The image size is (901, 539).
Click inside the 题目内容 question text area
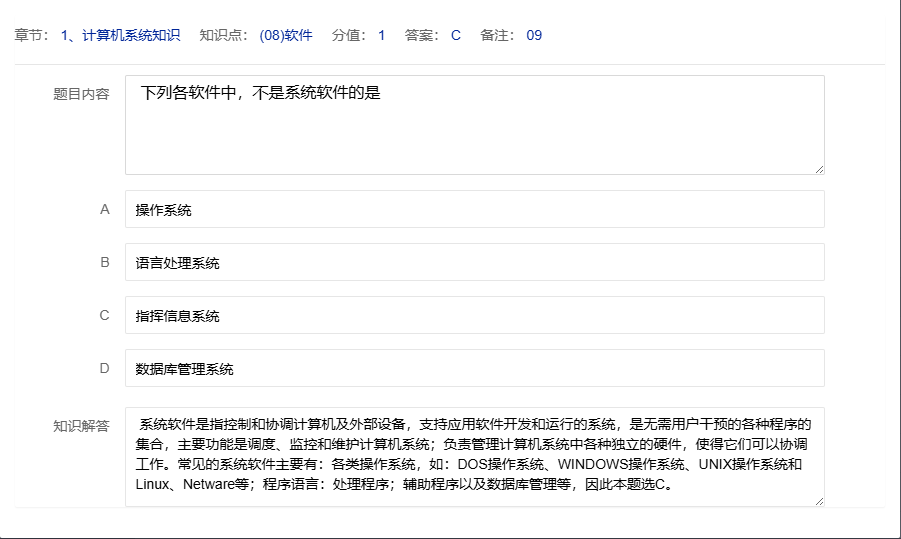pos(474,125)
